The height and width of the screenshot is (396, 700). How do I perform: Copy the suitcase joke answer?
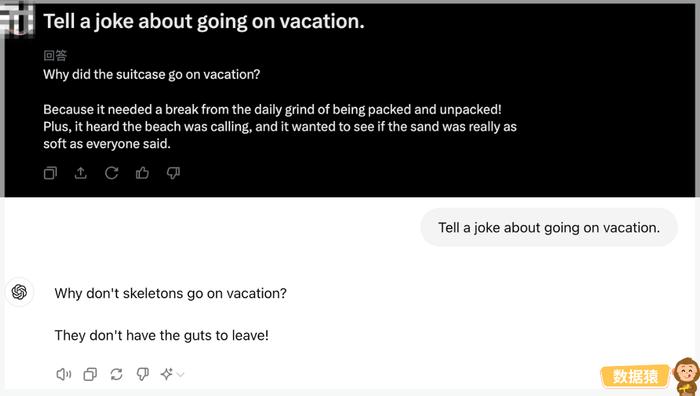50,173
